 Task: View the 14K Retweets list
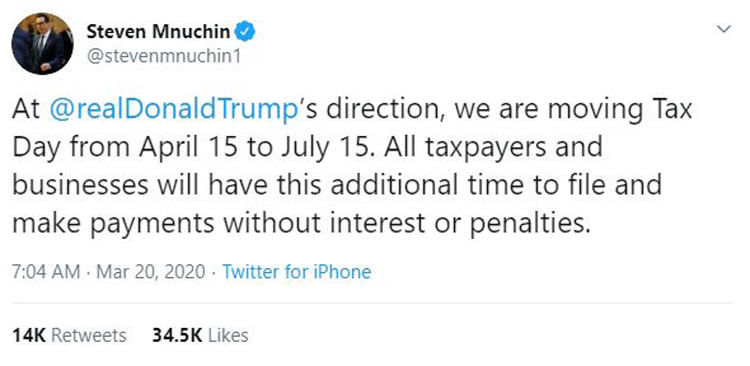pos(69,335)
